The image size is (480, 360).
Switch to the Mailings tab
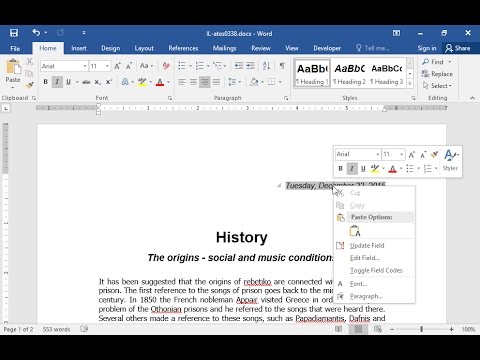tap(224, 48)
